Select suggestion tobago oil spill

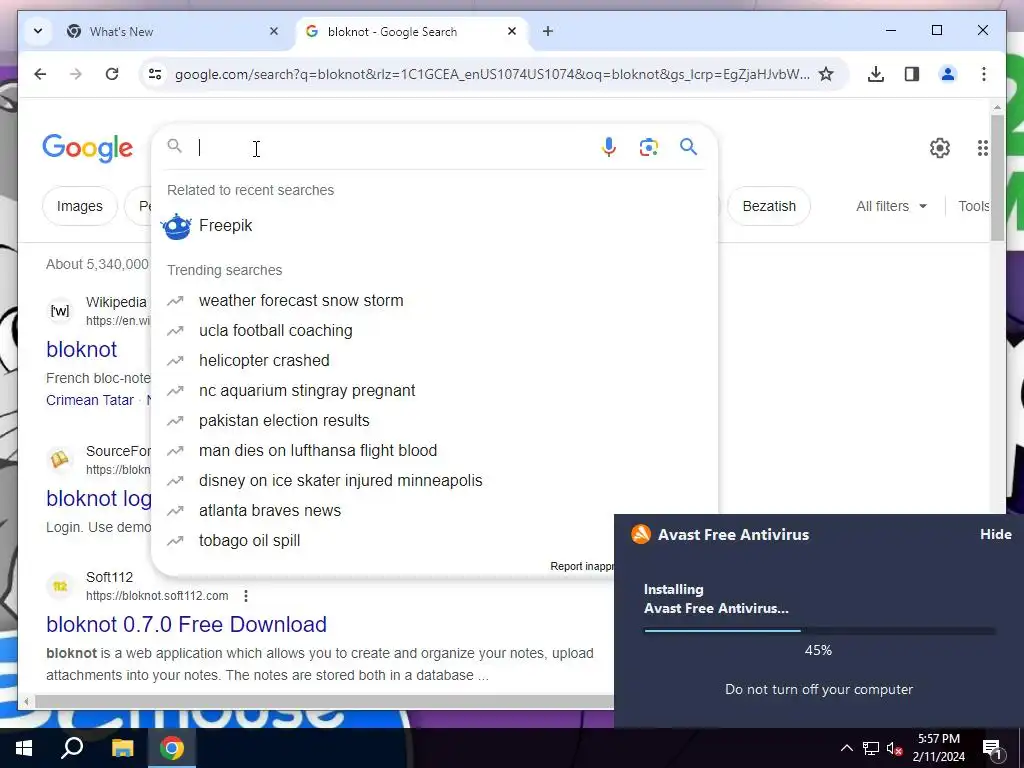tap(383, 541)
